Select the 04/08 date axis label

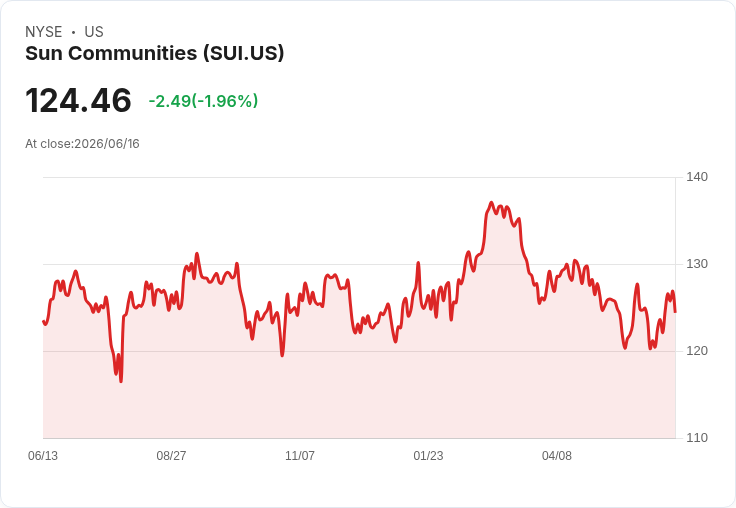pos(557,455)
